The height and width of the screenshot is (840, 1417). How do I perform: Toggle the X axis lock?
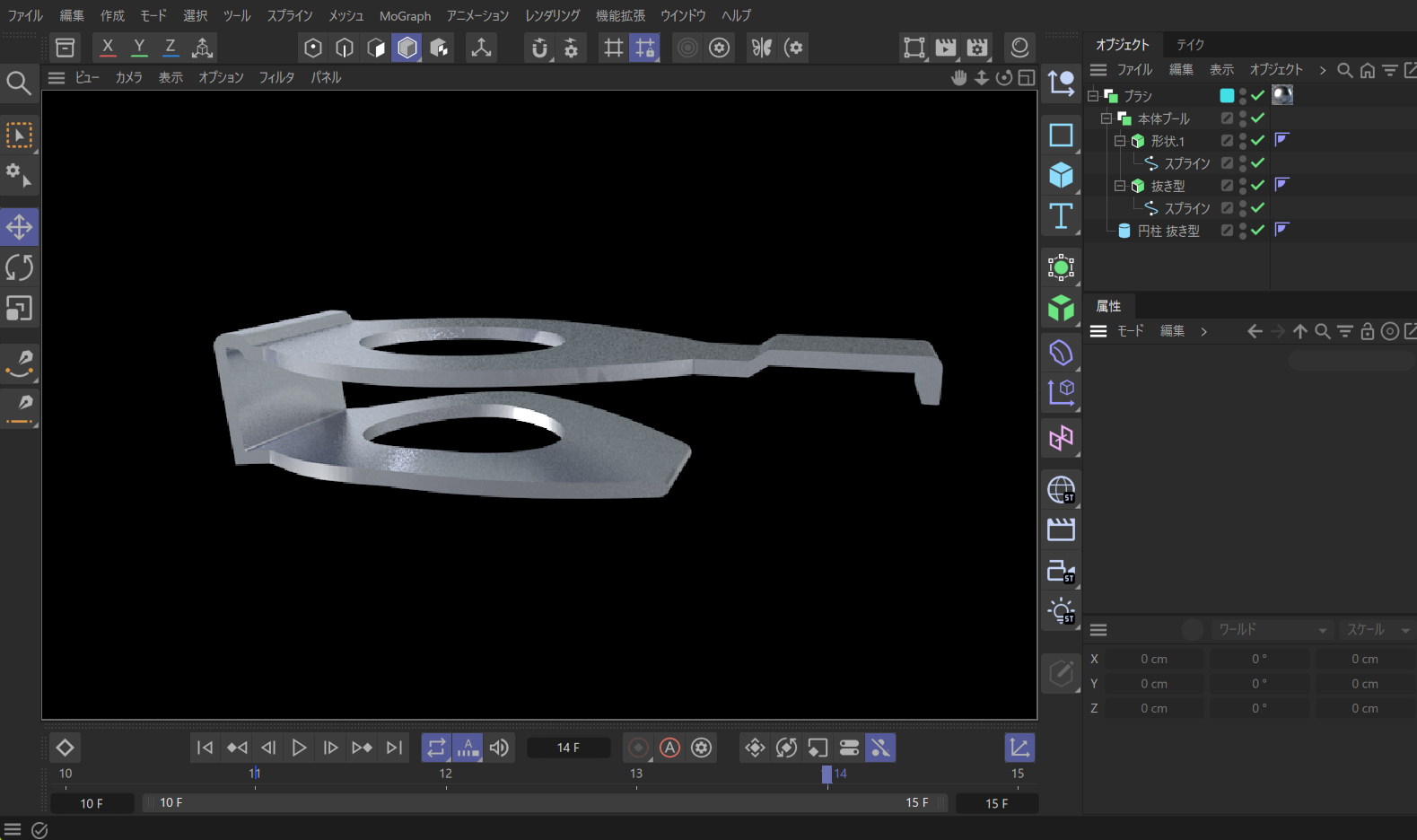[x=108, y=48]
